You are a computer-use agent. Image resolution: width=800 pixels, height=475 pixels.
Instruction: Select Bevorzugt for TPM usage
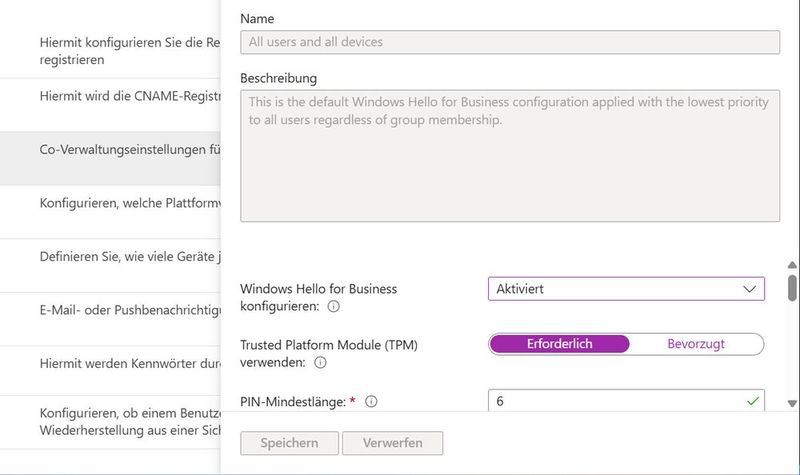pos(696,344)
